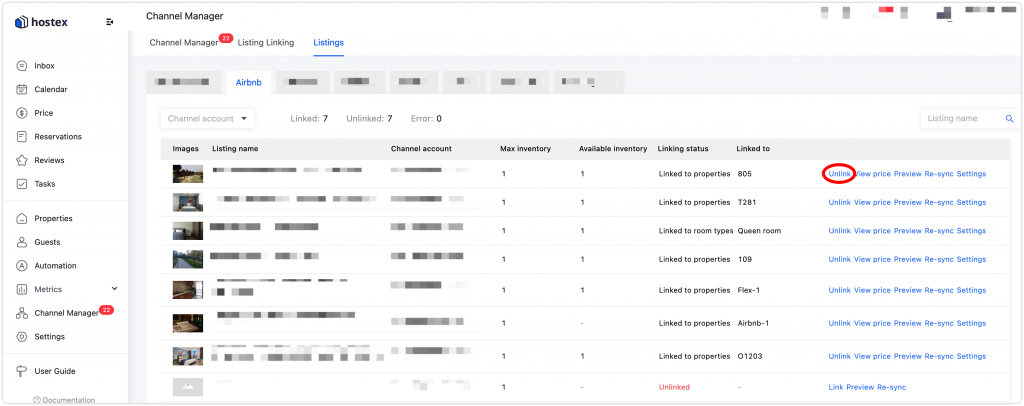Switch to the Channel Manager tab
This screenshot has width=1024, height=406.
coord(184,42)
